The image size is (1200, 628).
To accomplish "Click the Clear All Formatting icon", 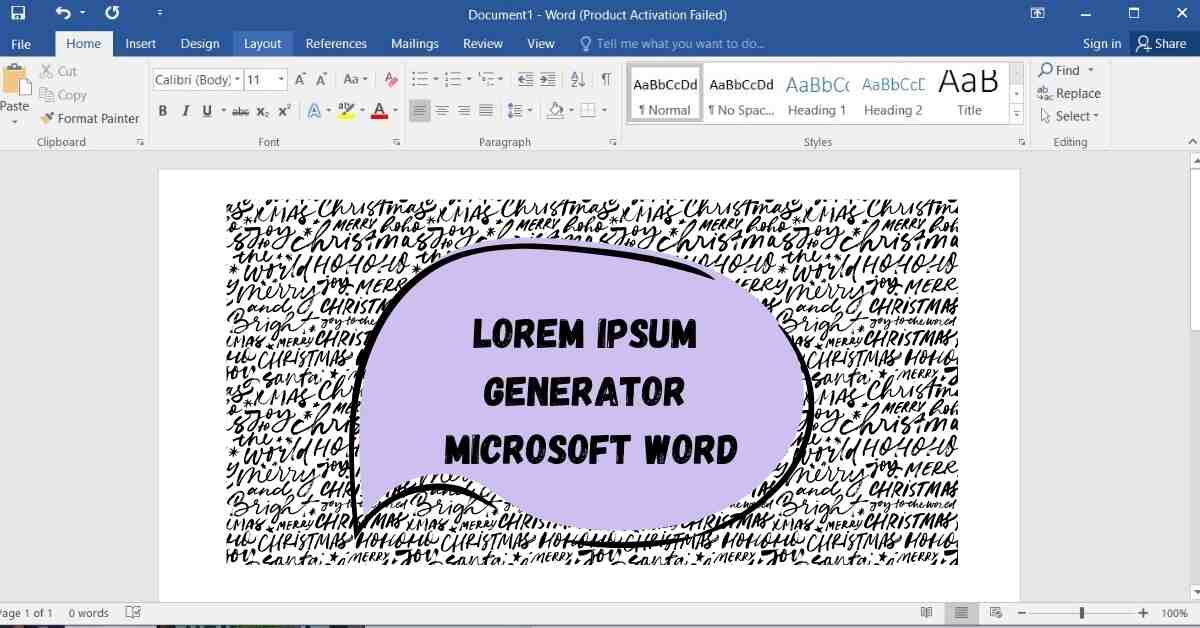I will pyautogui.click(x=391, y=80).
